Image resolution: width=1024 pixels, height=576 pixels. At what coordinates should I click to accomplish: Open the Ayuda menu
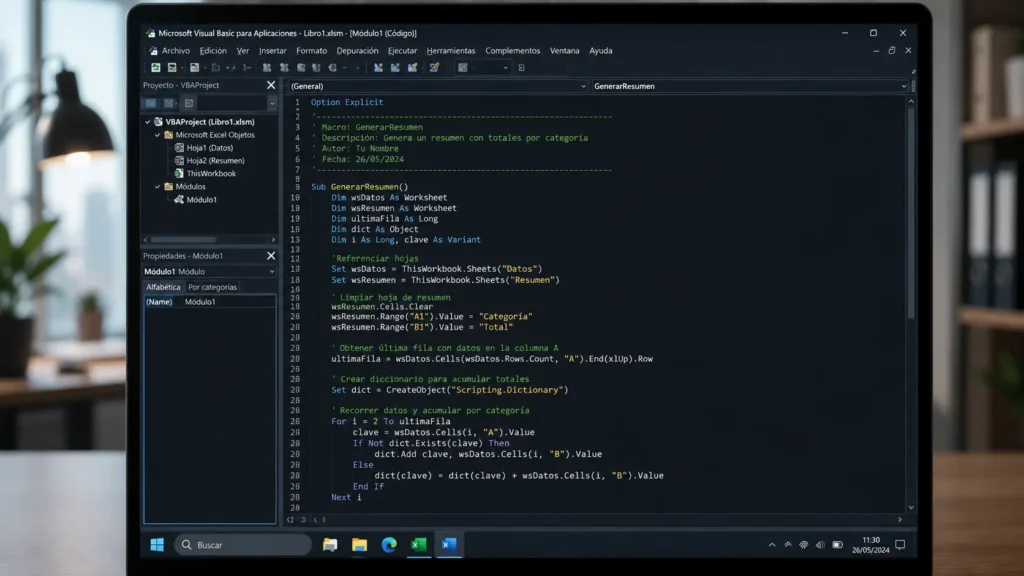601,50
